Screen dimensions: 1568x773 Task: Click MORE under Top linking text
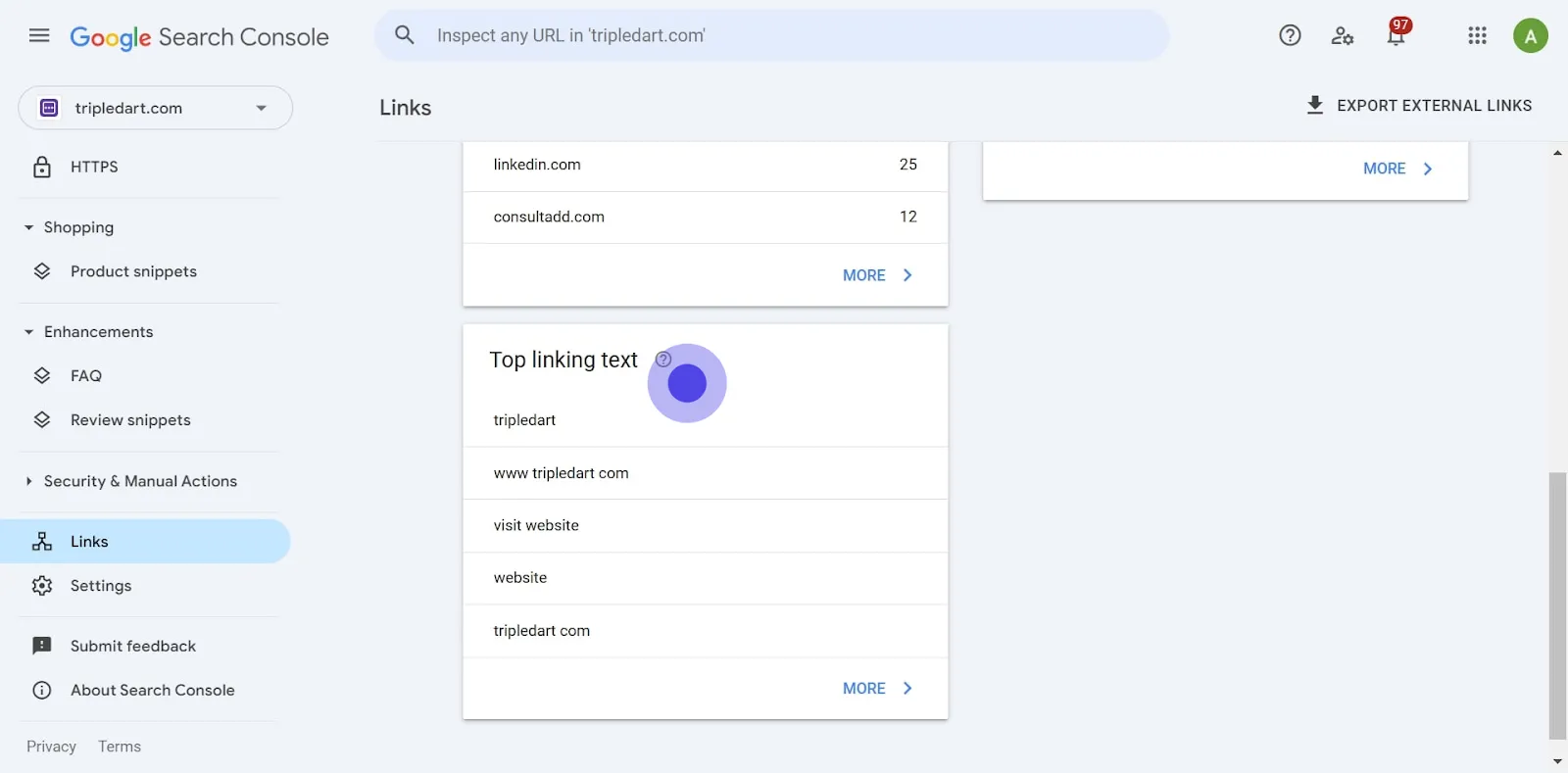[x=877, y=688]
